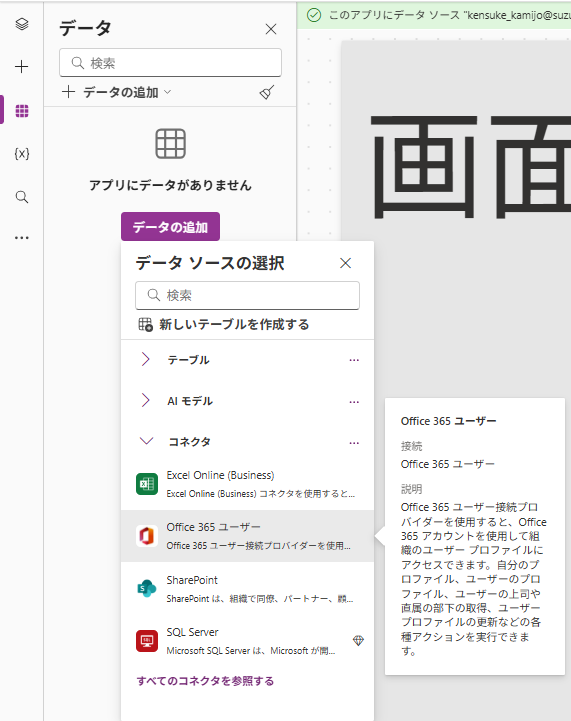Collapse the コネクタ section
Viewport: 571px width, 721px height.
coord(146,441)
